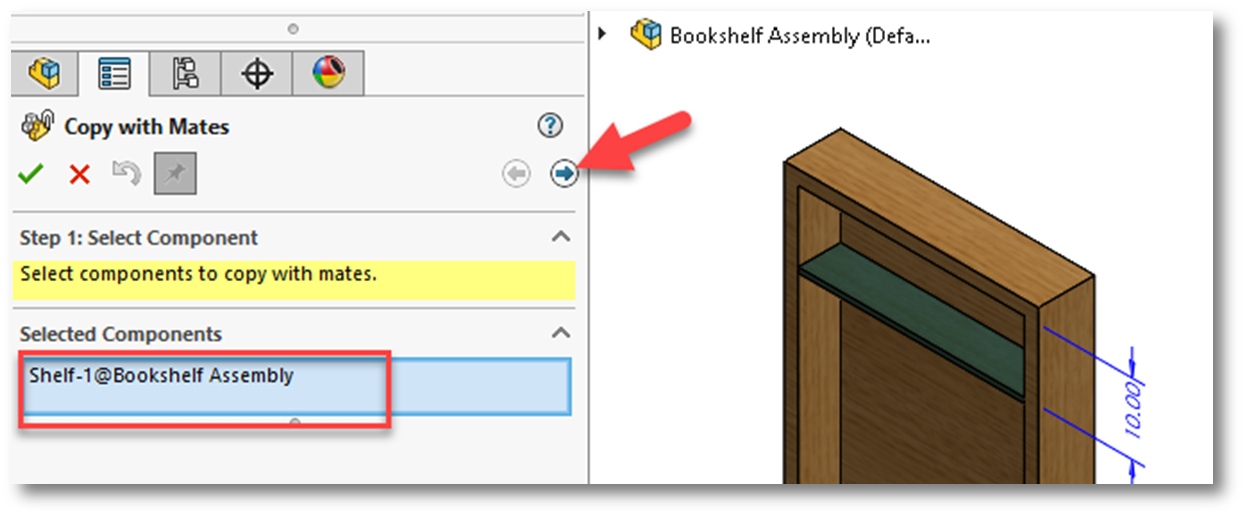The image size is (1245, 516).
Task: Collapse Step 1: Select Component section
Action: click(561, 237)
